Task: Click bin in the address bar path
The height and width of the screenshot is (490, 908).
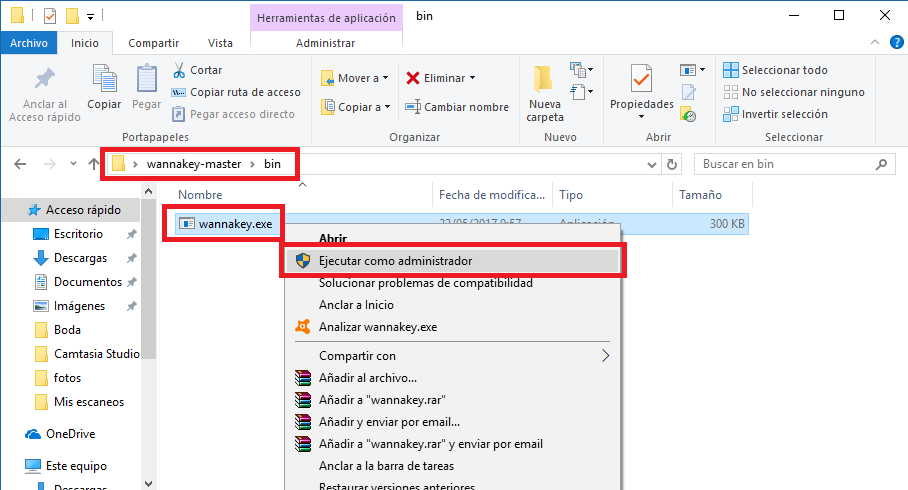Action: coord(272,164)
